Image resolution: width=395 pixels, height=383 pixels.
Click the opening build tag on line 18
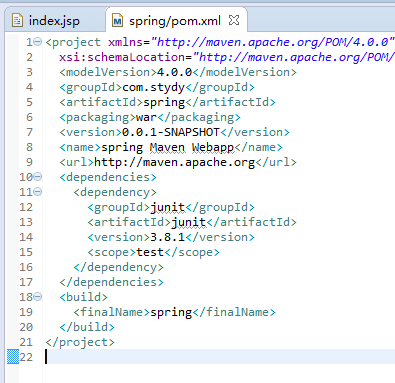(83, 297)
